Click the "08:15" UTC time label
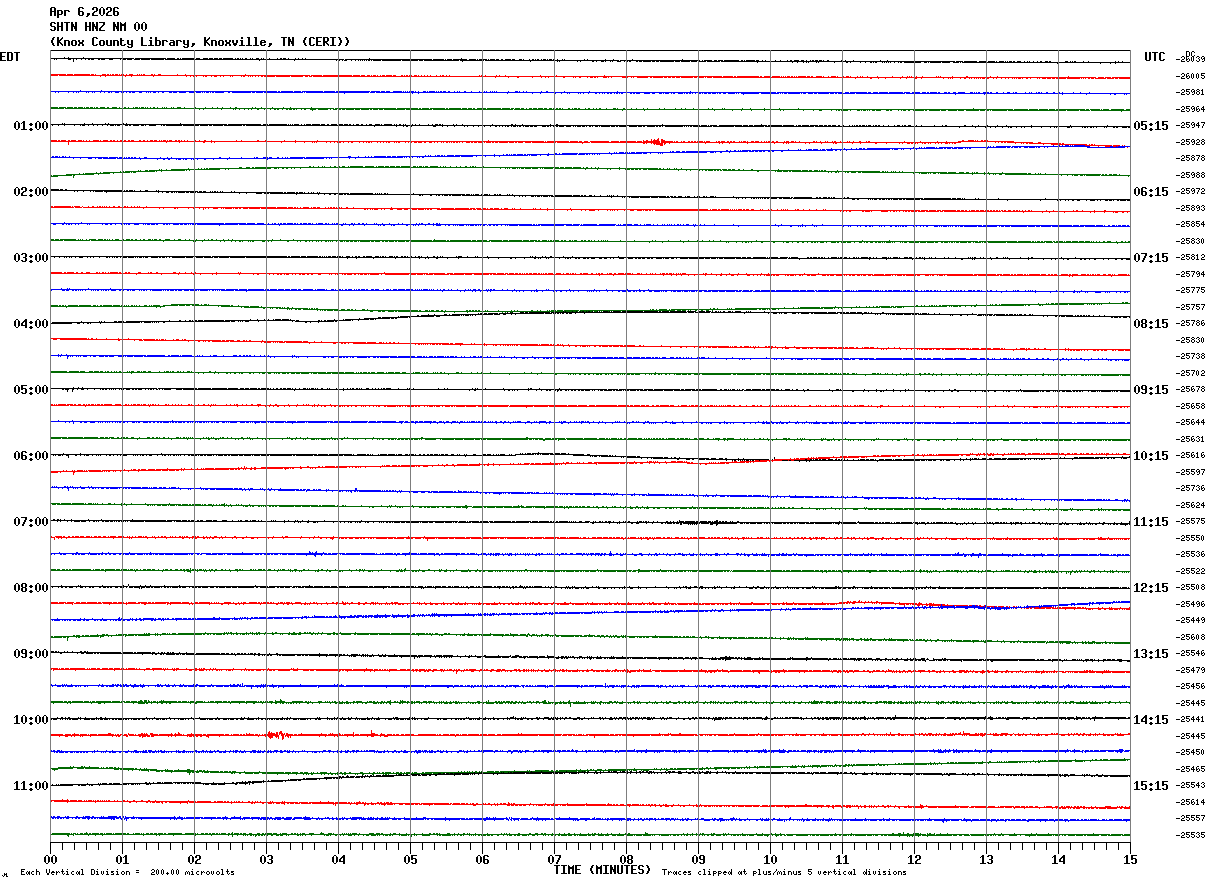Viewport: 1210px width, 886px height. tap(1151, 324)
